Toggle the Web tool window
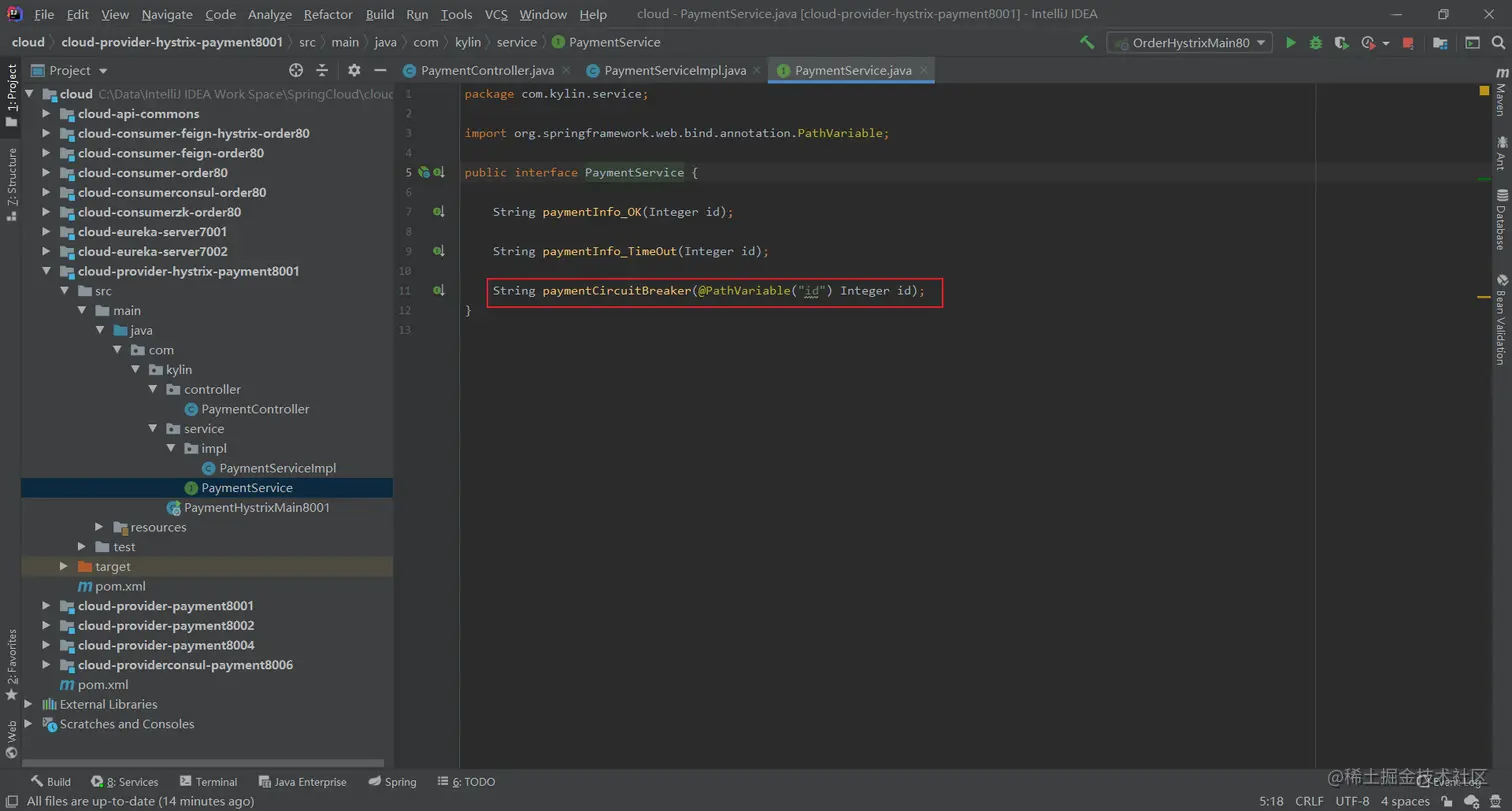This screenshot has height=811, width=1512. [x=12, y=740]
